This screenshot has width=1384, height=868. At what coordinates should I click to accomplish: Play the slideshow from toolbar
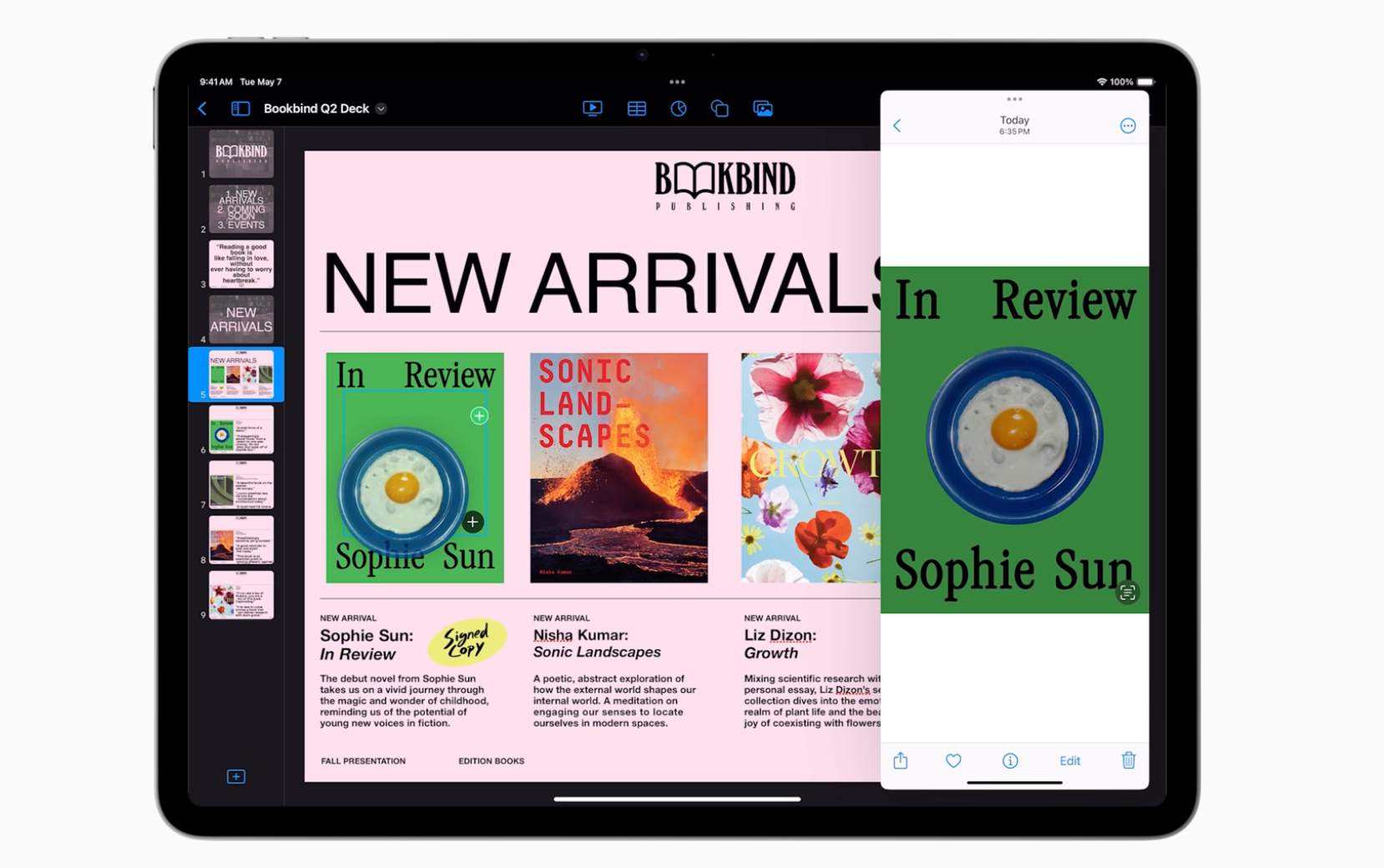[592, 108]
